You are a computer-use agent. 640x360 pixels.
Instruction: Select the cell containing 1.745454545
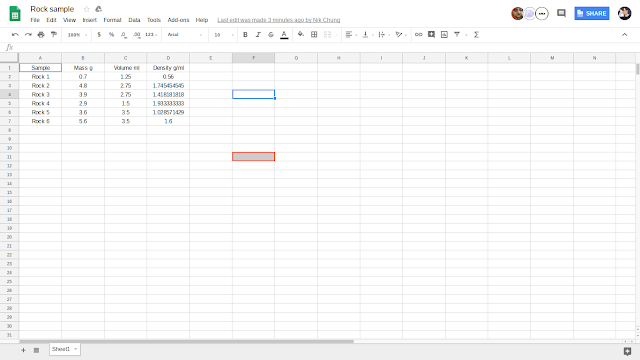pyautogui.click(x=168, y=86)
